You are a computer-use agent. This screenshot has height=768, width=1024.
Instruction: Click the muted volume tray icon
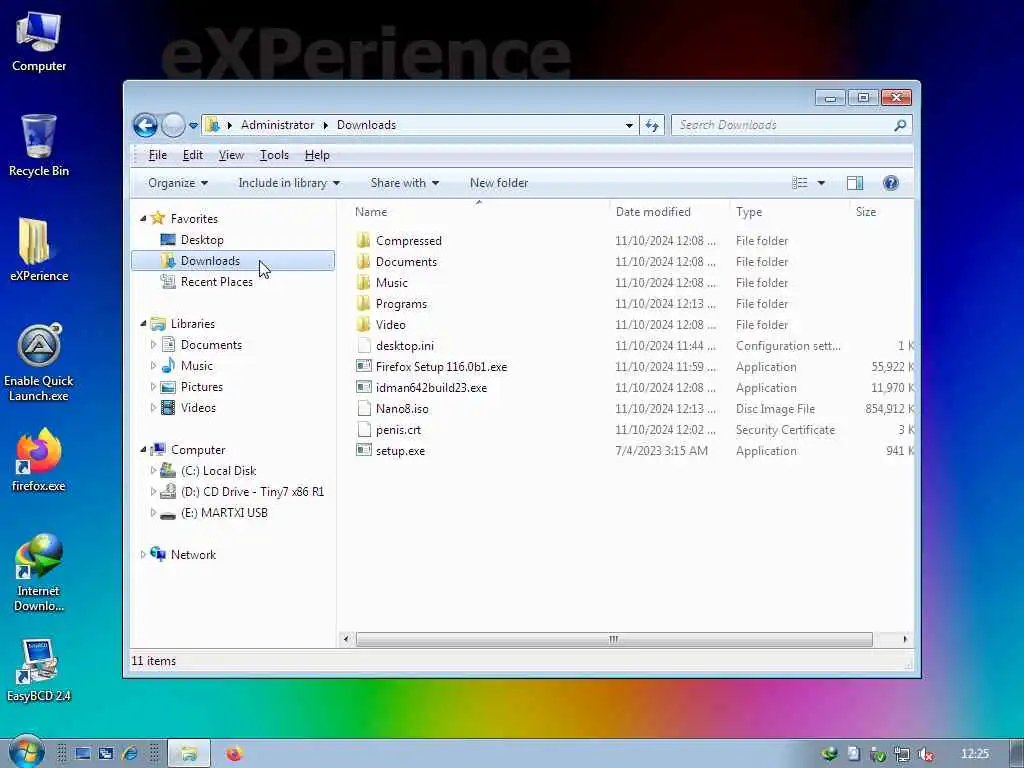click(x=925, y=754)
